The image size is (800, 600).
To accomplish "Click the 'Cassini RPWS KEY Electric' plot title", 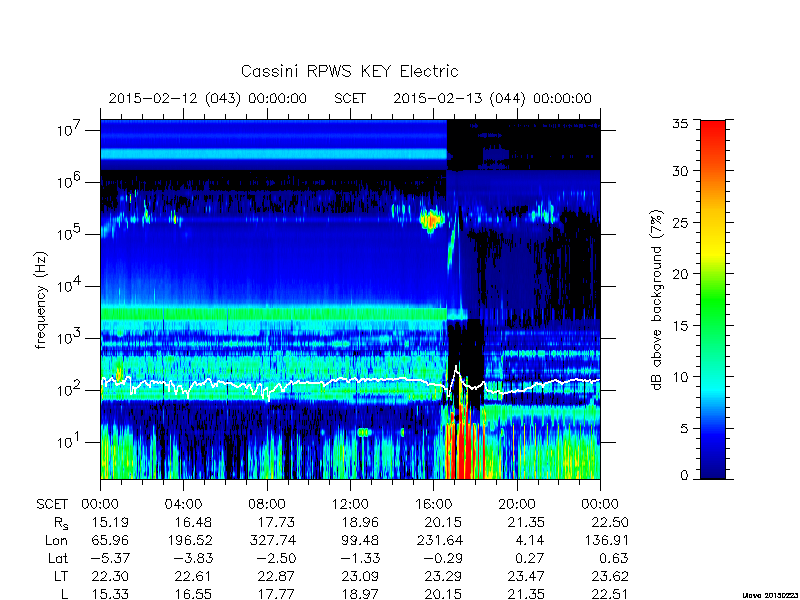I will [x=349, y=71].
